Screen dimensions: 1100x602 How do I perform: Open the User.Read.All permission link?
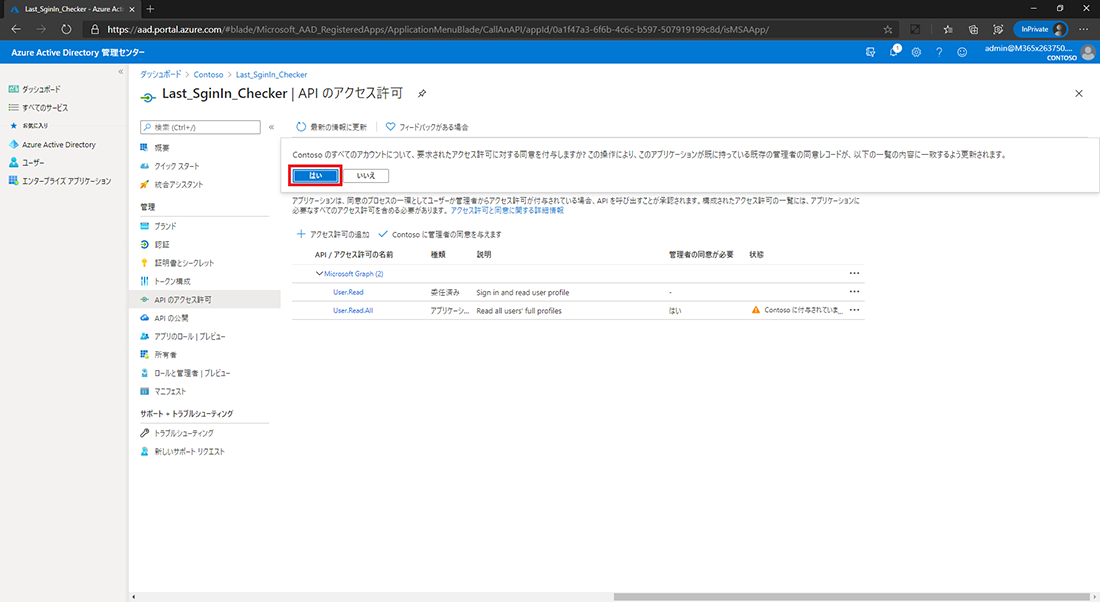coord(353,310)
